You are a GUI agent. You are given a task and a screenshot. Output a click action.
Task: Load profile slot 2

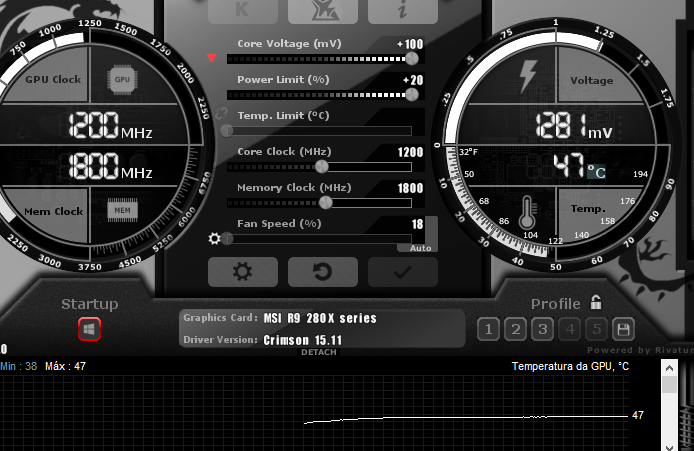point(516,329)
